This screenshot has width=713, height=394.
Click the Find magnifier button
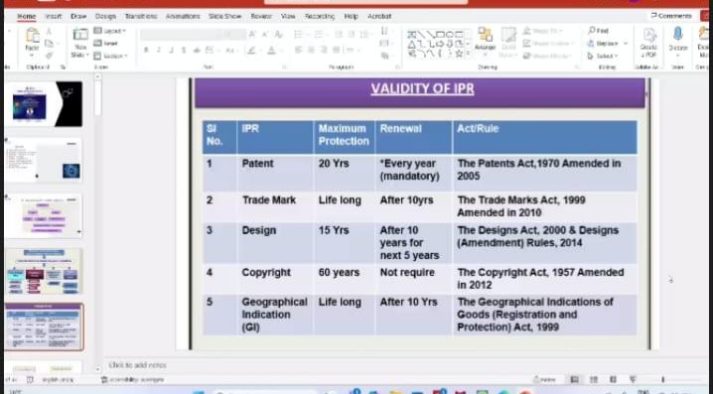[x=598, y=30]
